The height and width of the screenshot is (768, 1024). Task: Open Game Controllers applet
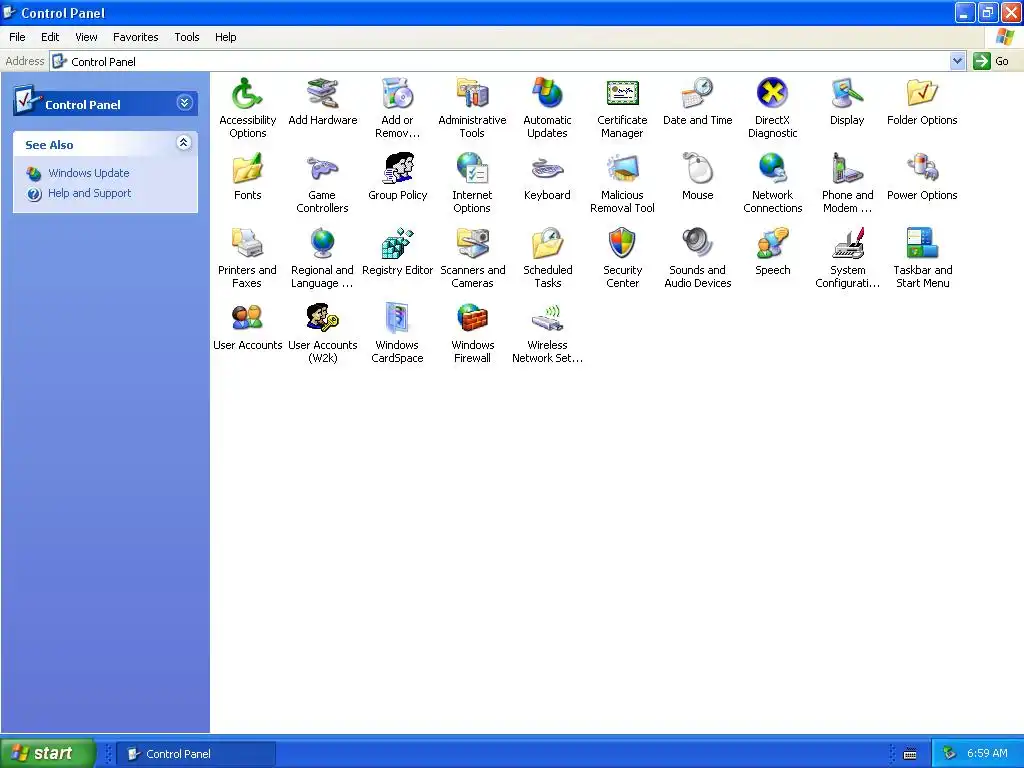(x=323, y=183)
